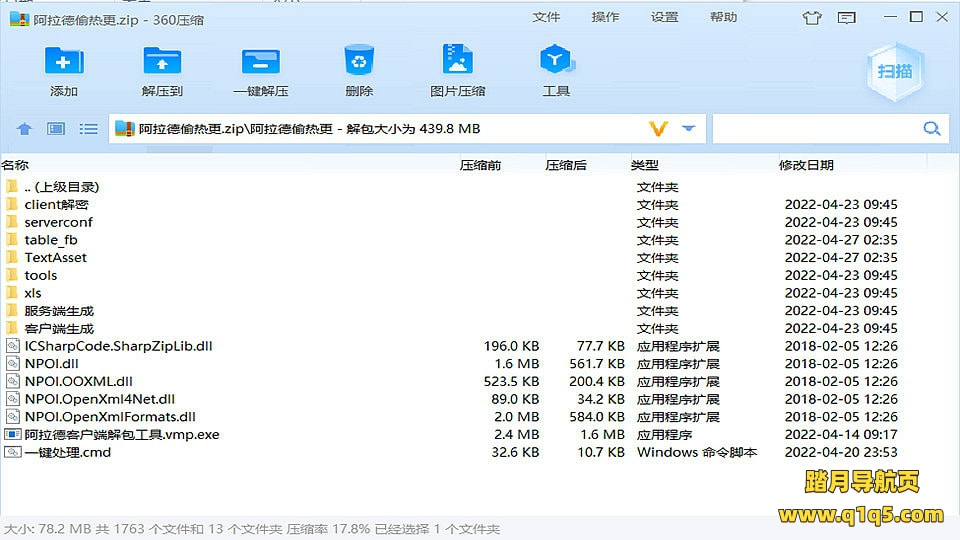
Task: Select the serverconf folder
Action: [x=58, y=222]
